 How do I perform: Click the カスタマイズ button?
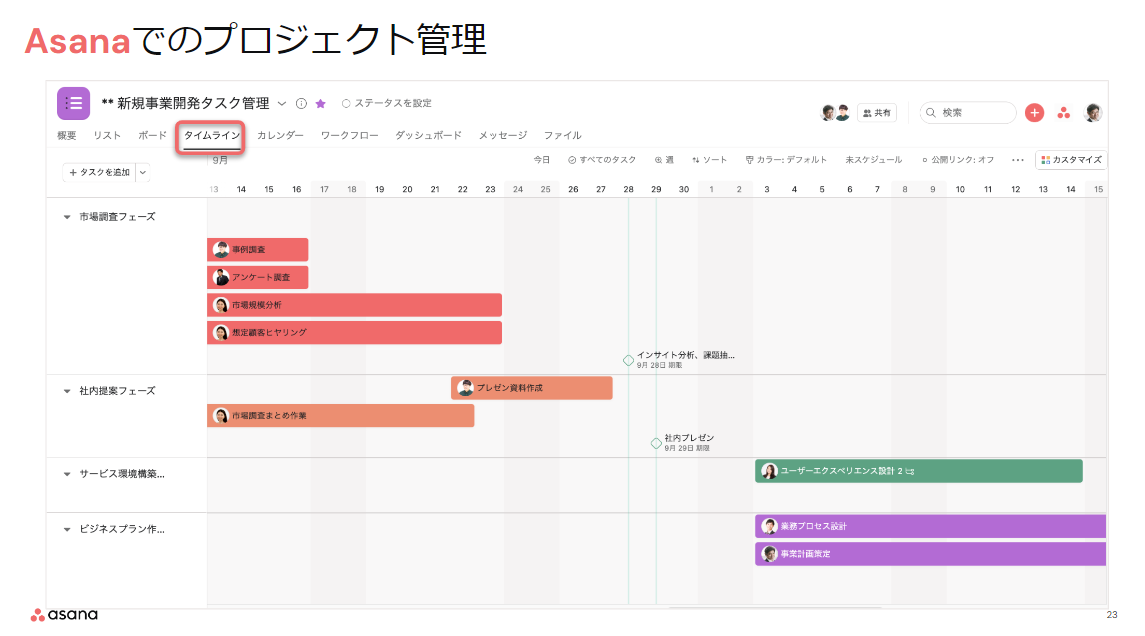1071,159
